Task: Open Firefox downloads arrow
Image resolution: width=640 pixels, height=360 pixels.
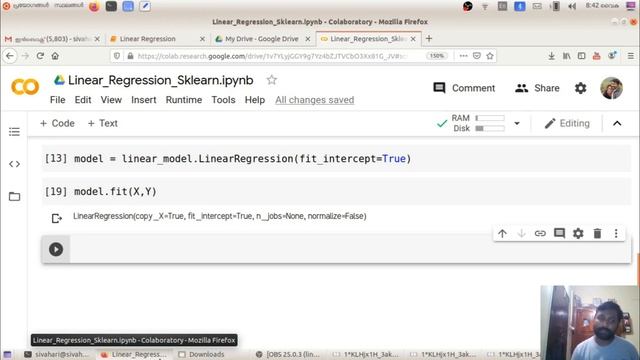Action: 551,56
